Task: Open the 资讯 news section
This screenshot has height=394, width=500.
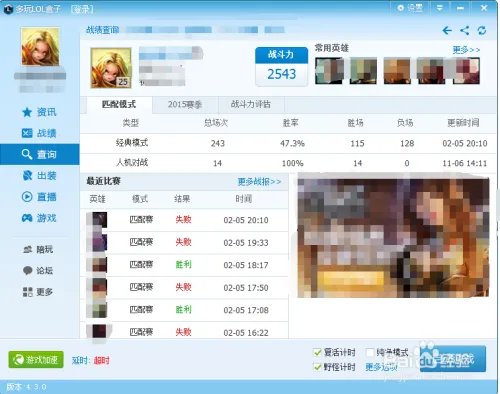Action: tap(39, 112)
